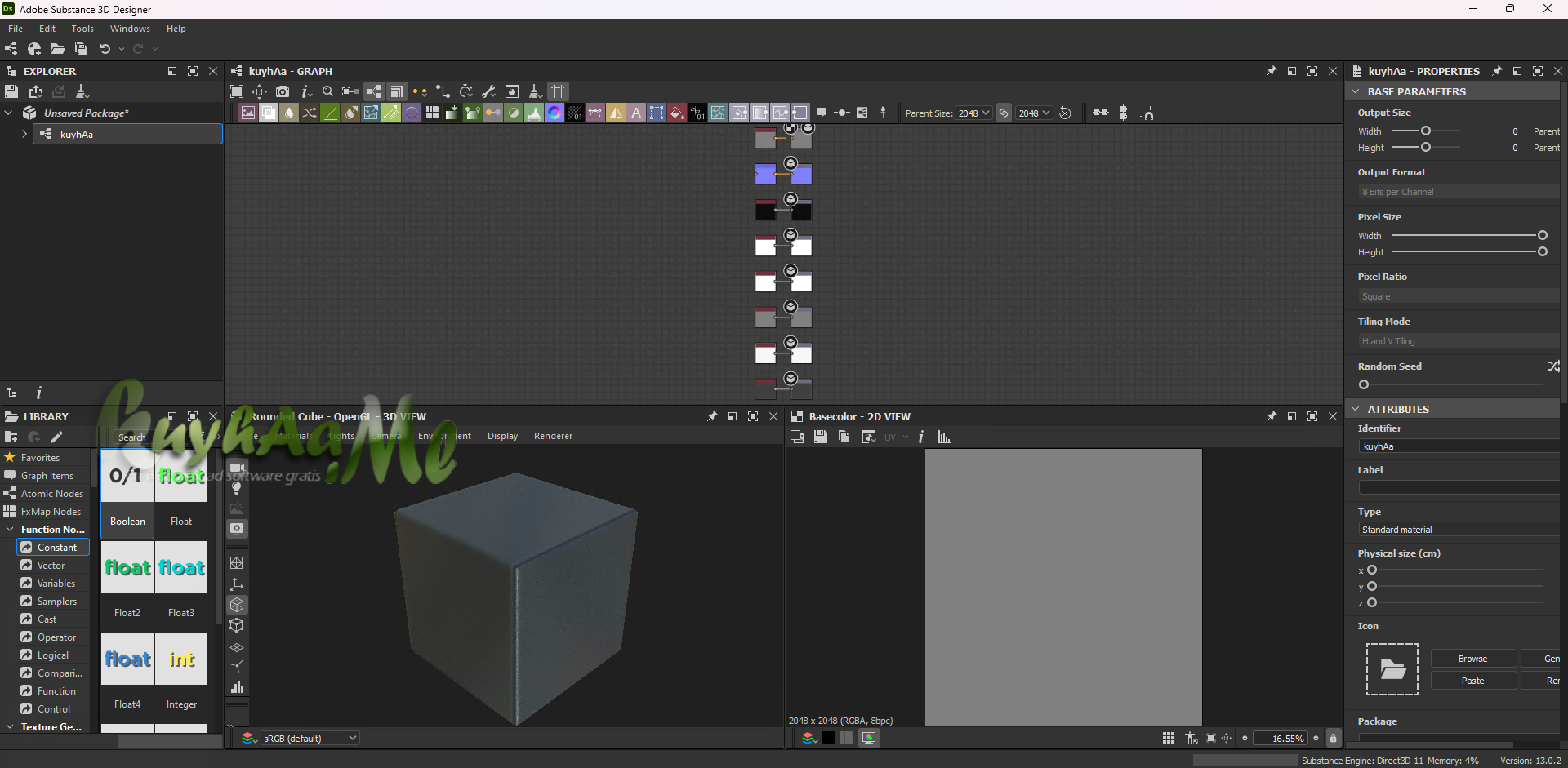The height and width of the screenshot is (768, 1568).
Task: Show info in Basecolor 2D view toolbar
Action: pyautogui.click(x=921, y=437)
